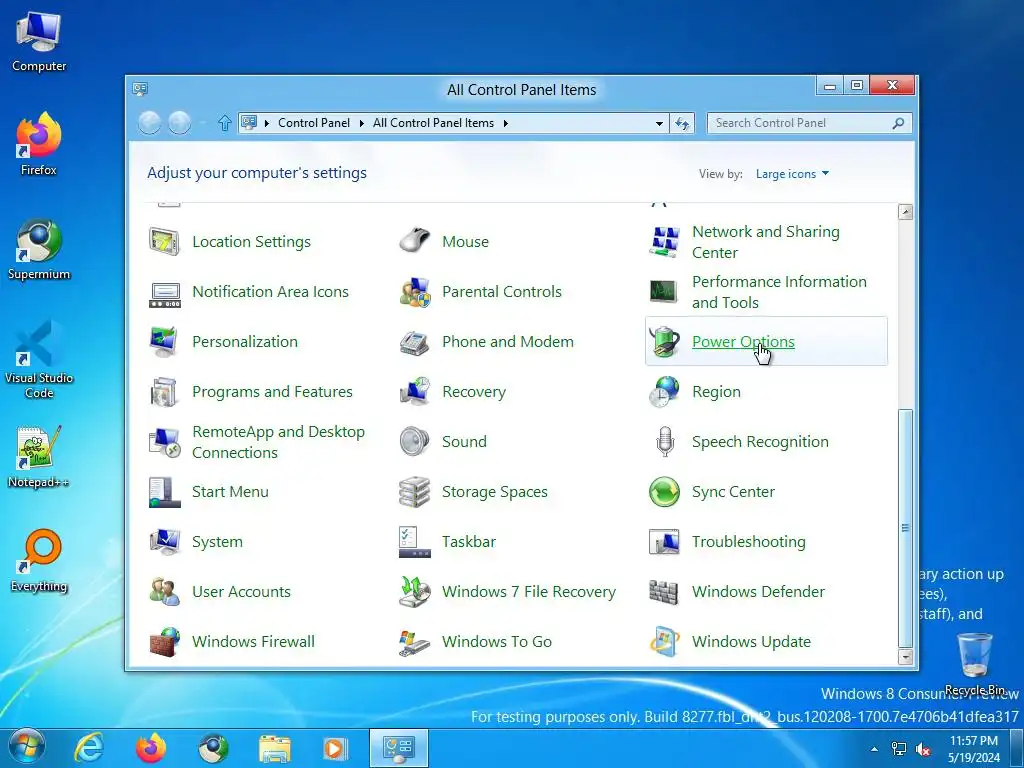Click the Back navigation button
1024x768 pixels.
[x=150, y=123]
